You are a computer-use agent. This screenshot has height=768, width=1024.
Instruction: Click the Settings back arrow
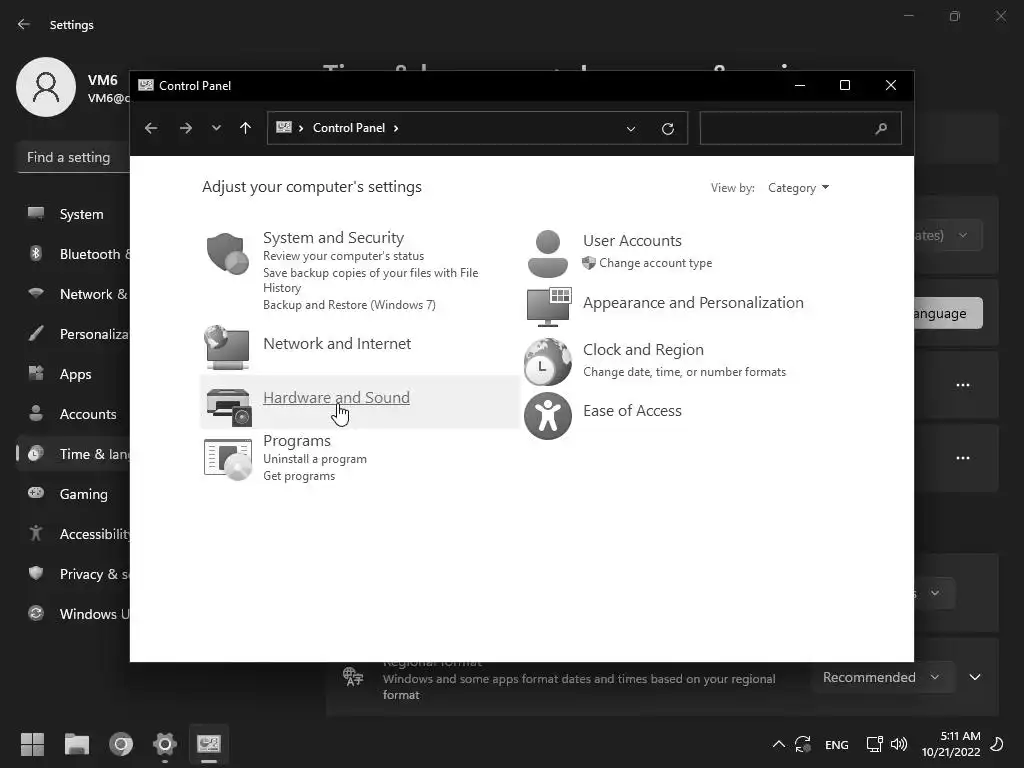pos(24,24)
